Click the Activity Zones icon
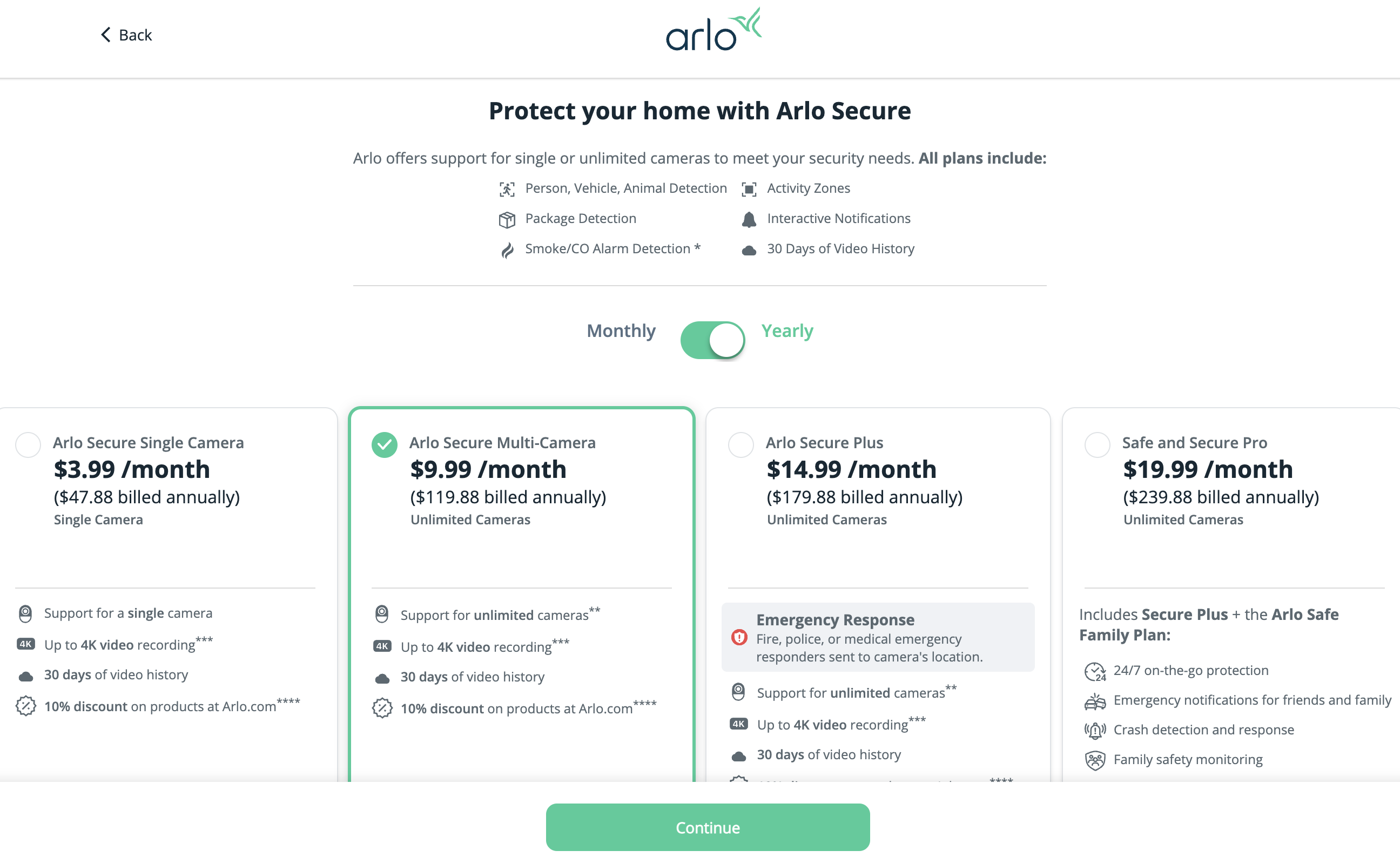This screenshot has height=864, width=1400. coord(749,189)
